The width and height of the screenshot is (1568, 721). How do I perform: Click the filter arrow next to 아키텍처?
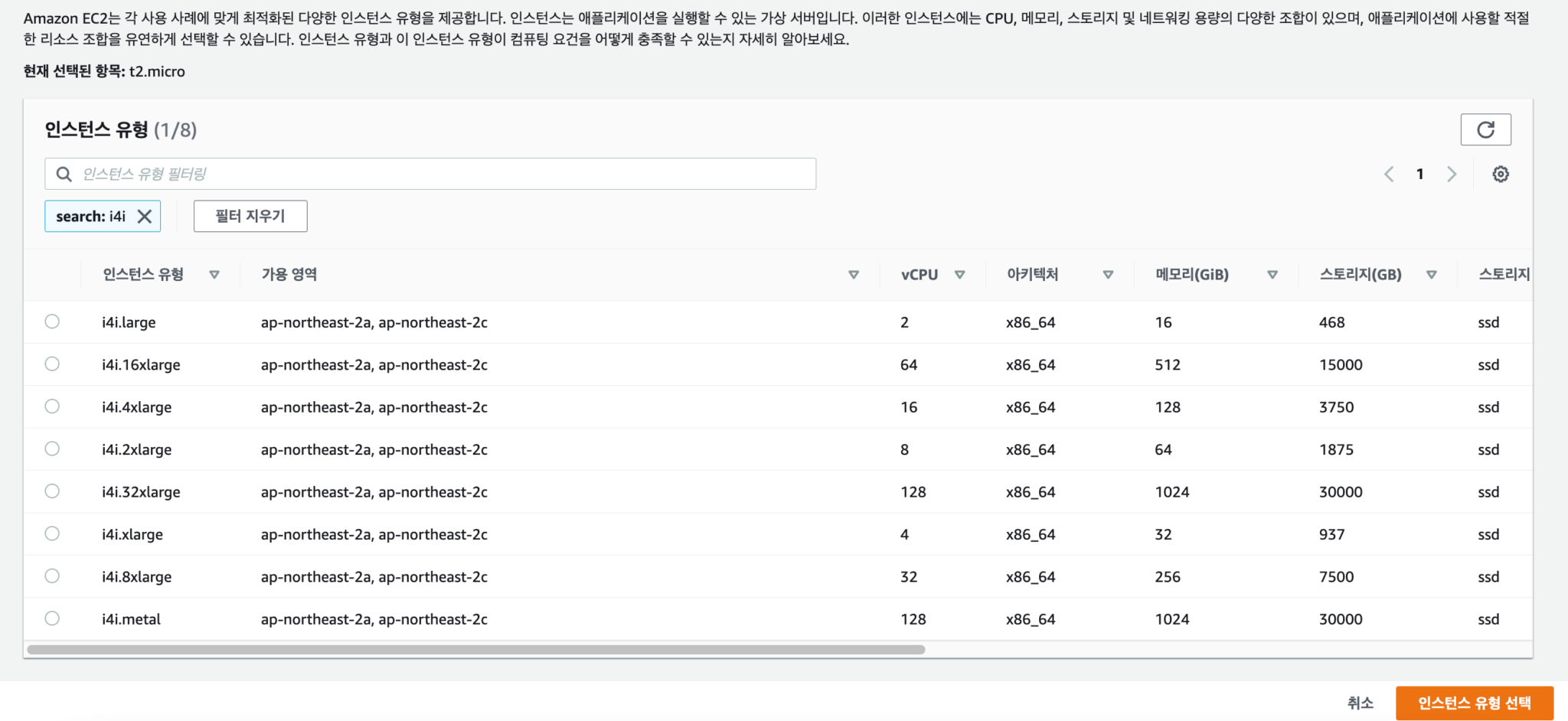[x=1108, y=274]
